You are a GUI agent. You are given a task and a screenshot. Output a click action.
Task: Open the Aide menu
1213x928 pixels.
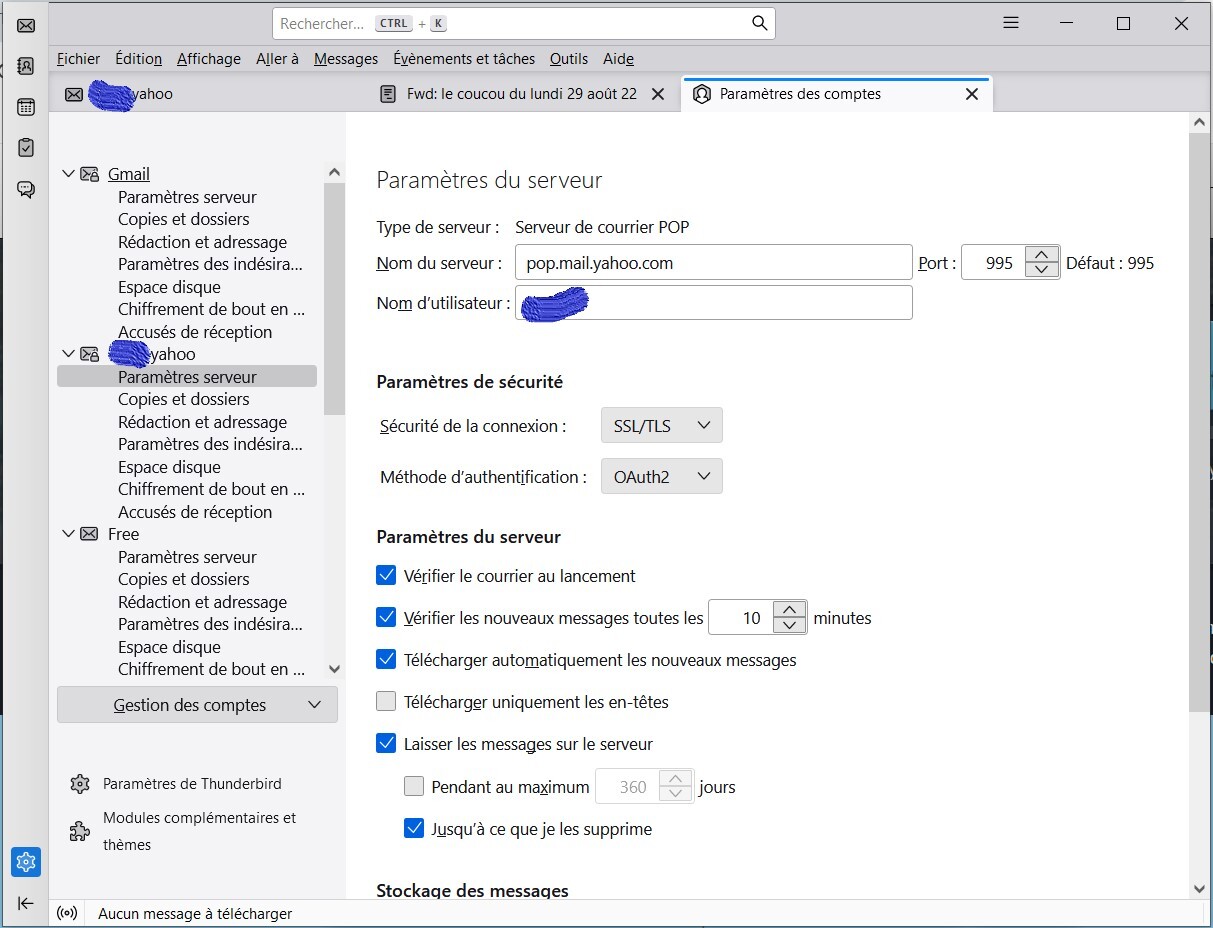[x=618, y=59]
